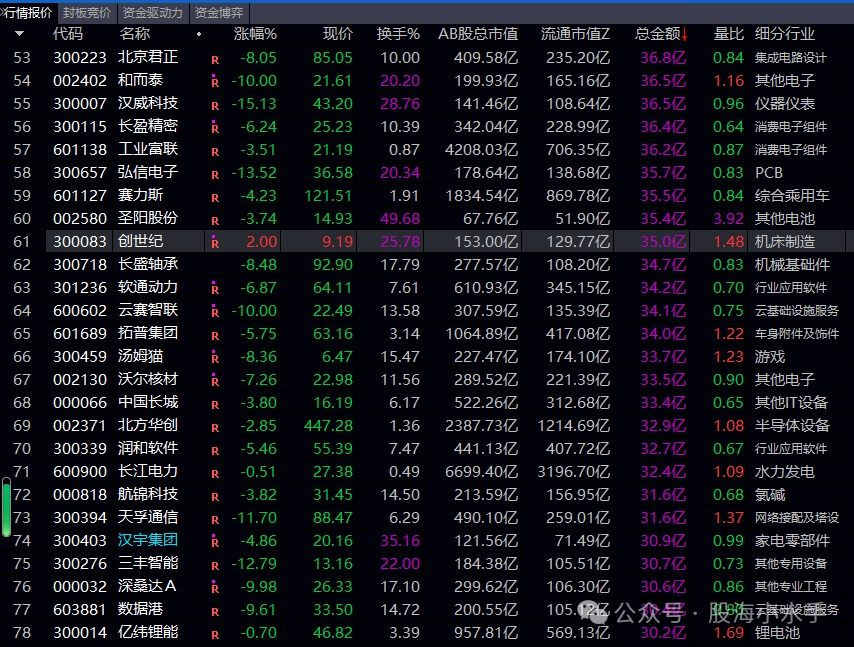Select stock name 数据港
Viewport: 854px width, 647px height.
[141, 609]
